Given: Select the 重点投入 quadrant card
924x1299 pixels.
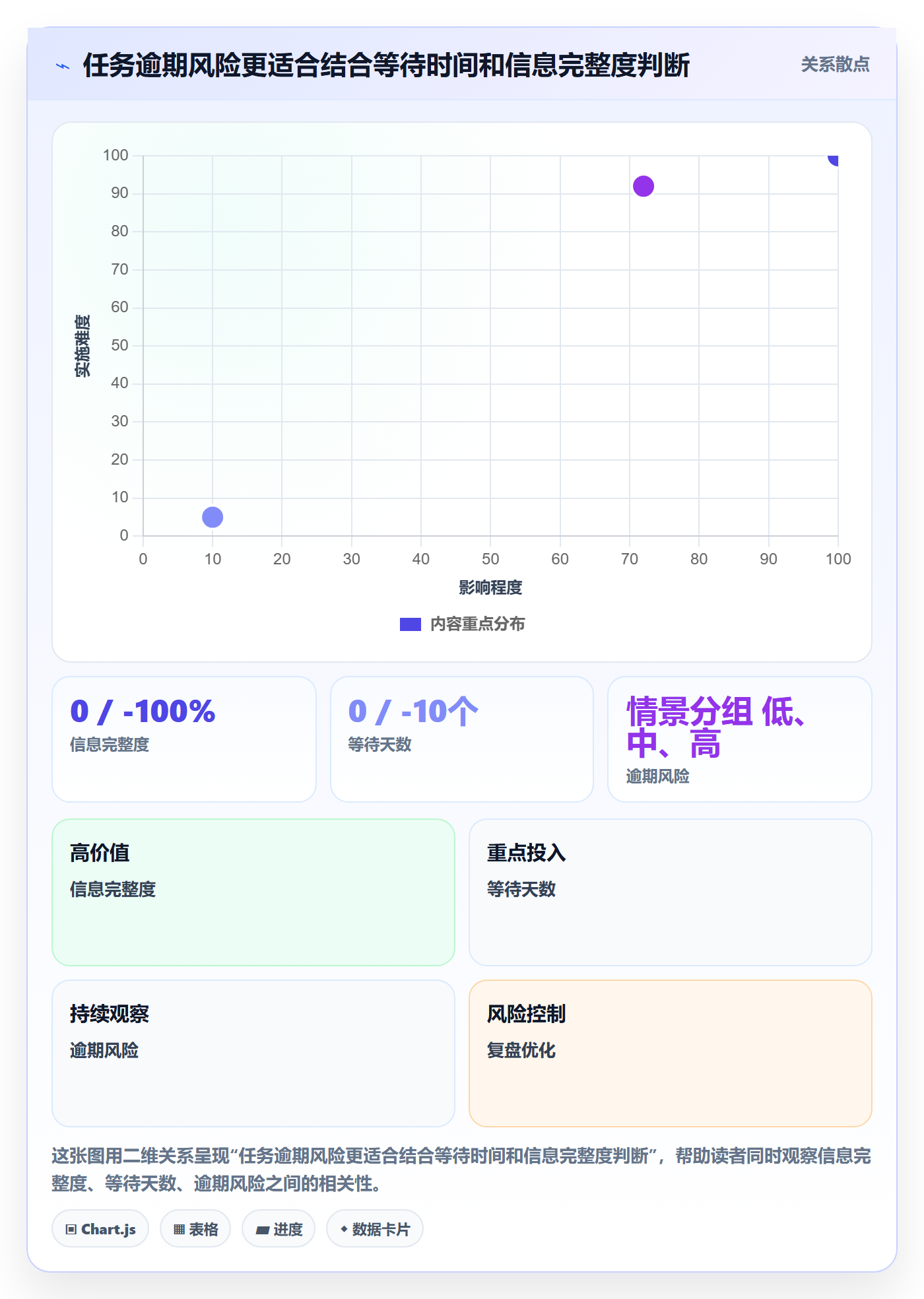Looking at the screenshot, I should tap(671, 892).
